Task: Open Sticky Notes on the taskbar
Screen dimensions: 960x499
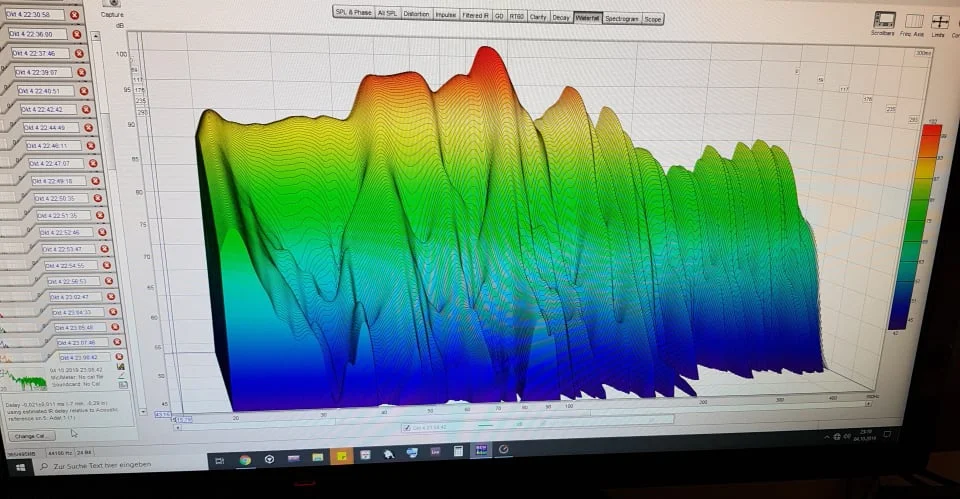Action: coord(342,457)
